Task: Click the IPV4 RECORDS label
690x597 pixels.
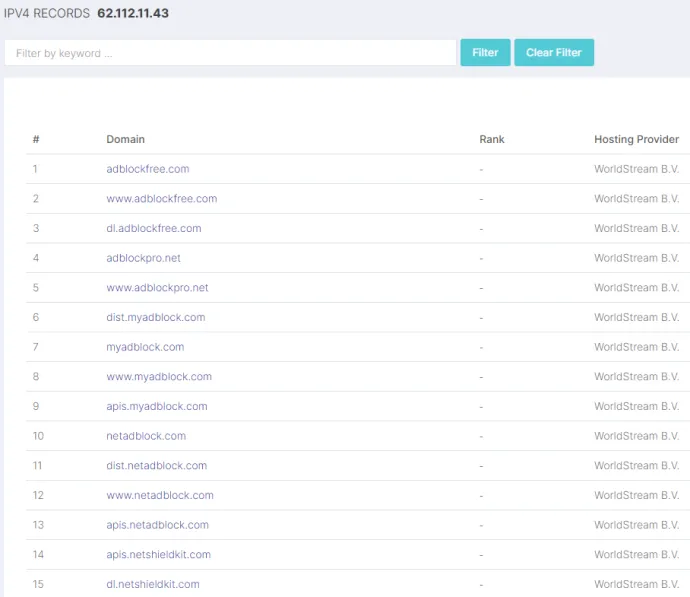Action: (47, 13)
